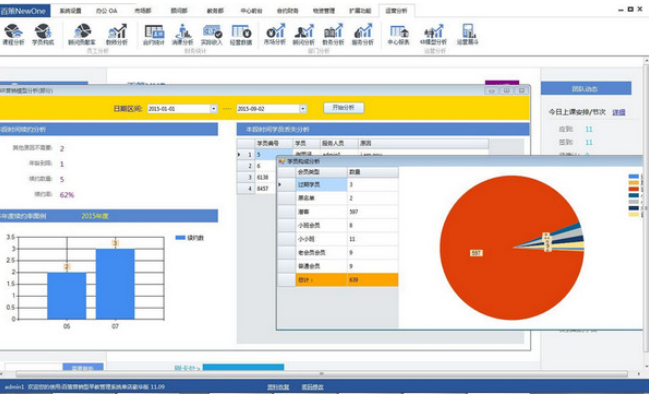The image size is (649, 395).
Task: Click the 2015年度 year label
Action: click(x=95, y=216)
